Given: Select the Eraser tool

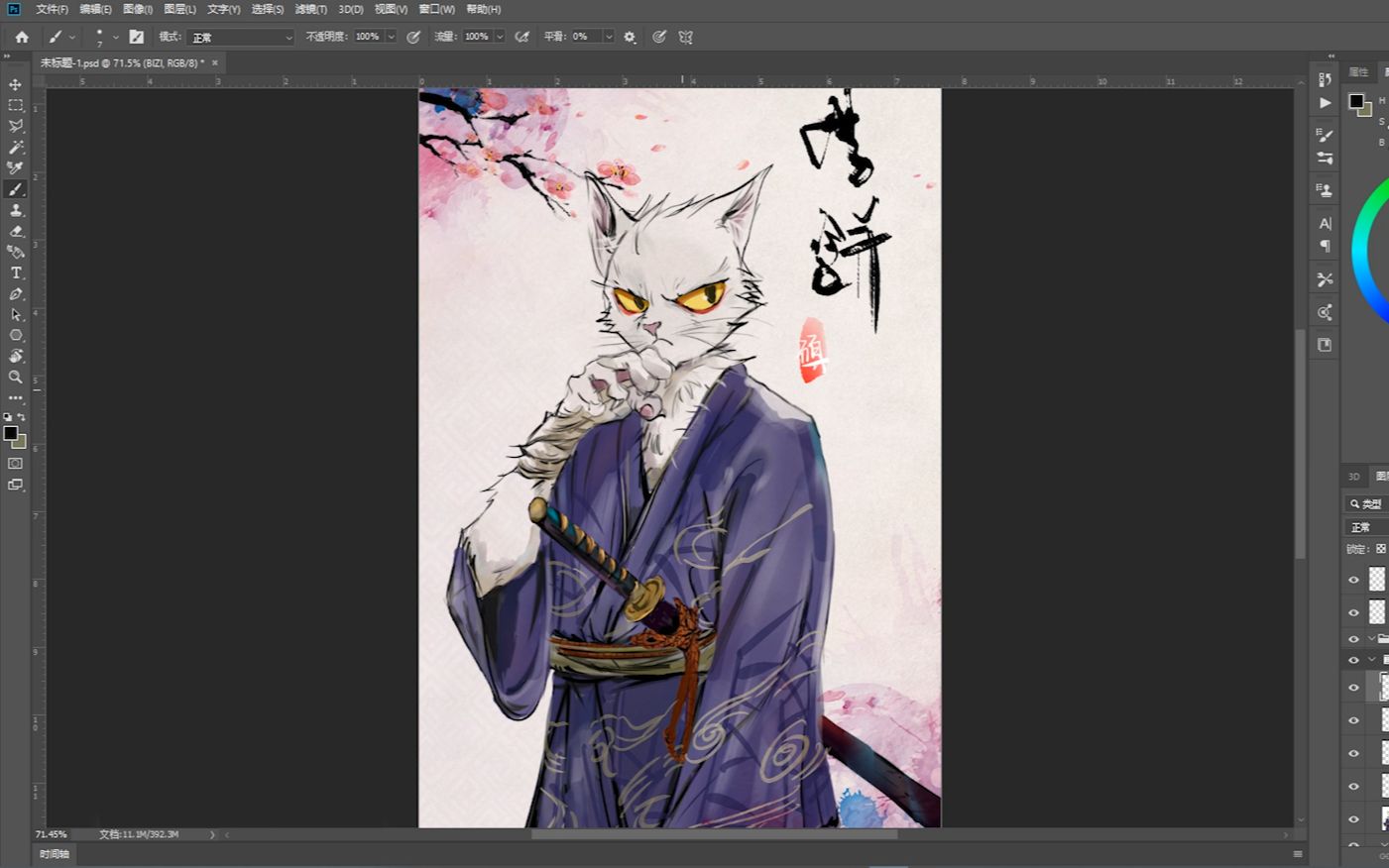Looking at the screenshot, I should click(15, 231).
